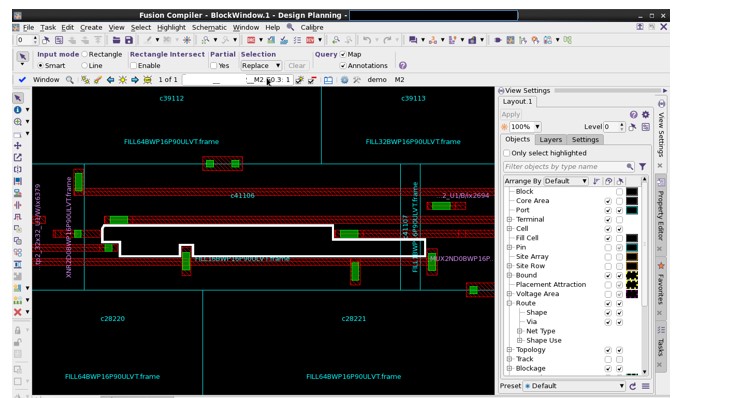Select the Line input mode radio
The height and width of the screenshot is (398, 729).
pos(84,66)
